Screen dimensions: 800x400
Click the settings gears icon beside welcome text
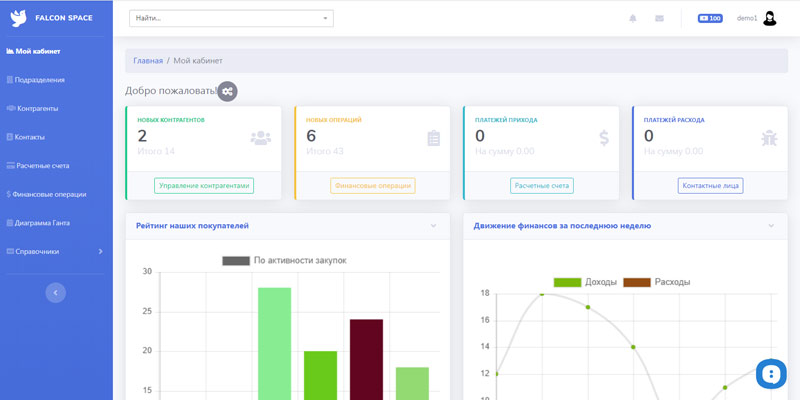click(228, 91)
